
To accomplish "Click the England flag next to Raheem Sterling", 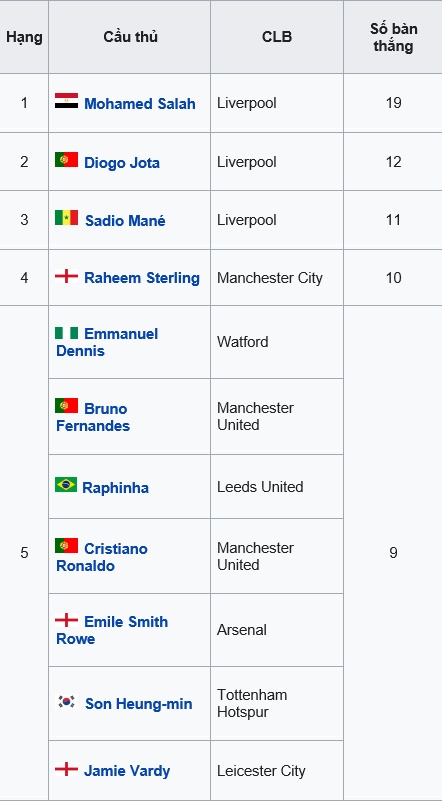I will pyautogui.click(x=67, y=277).
